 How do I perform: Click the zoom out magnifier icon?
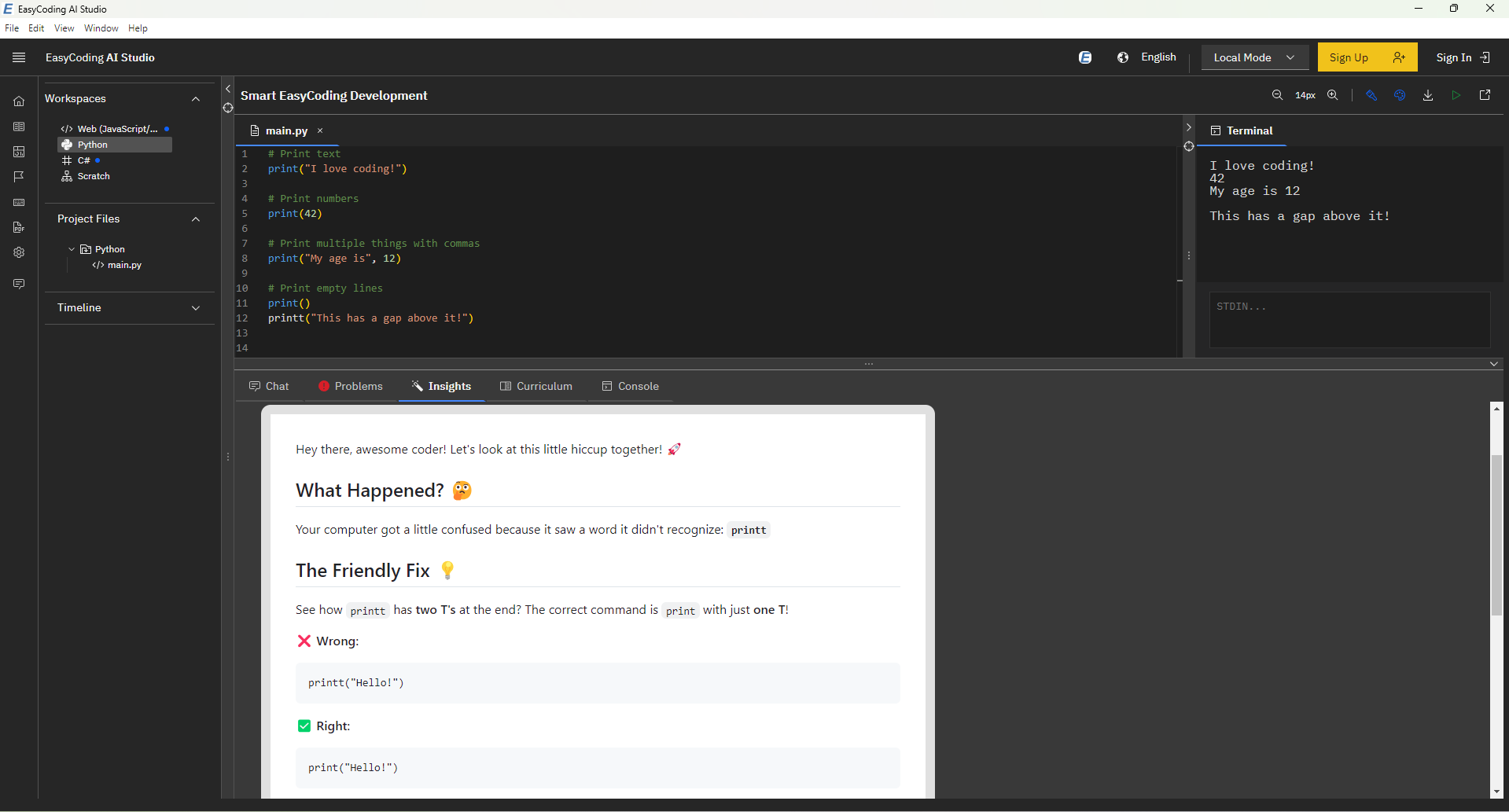pyautogui.click(x=1277, y=95)
